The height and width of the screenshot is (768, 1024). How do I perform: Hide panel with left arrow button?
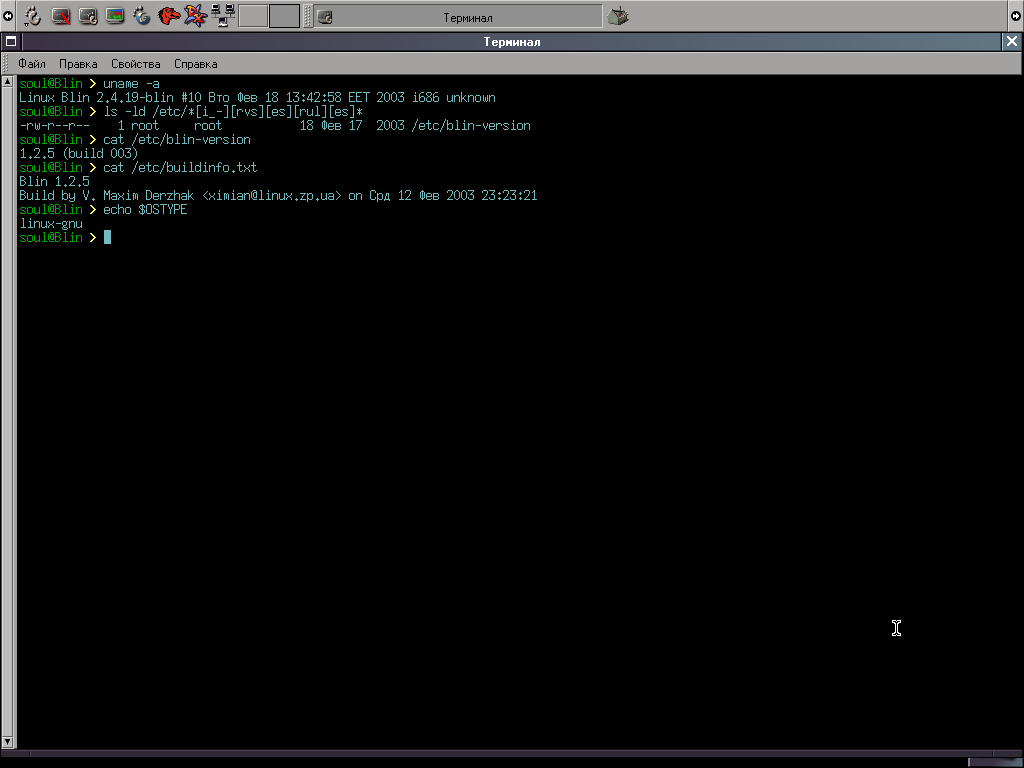[7, 16]
